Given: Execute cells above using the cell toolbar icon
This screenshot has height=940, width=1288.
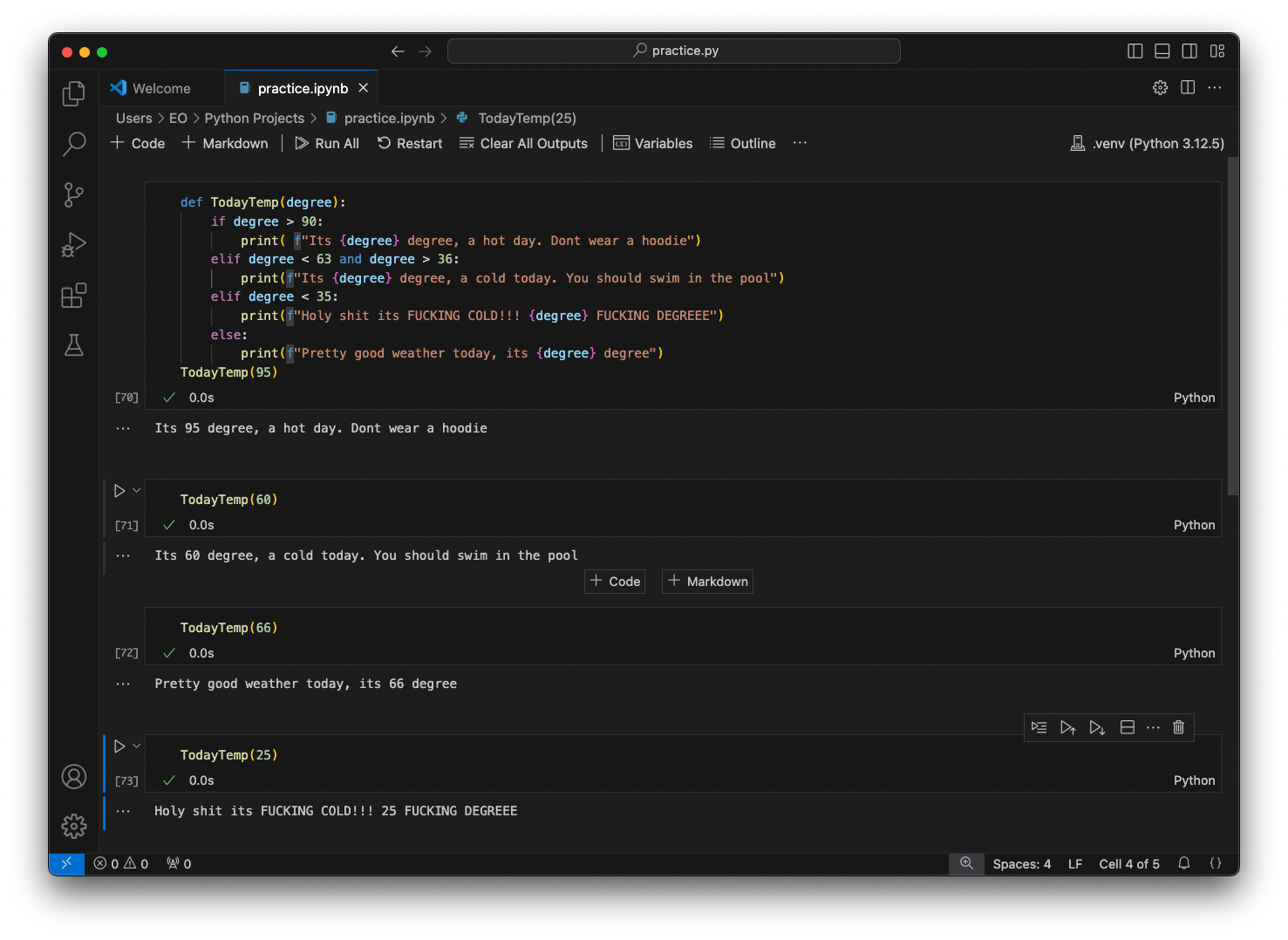Looking at the screenshot, I should click(x=1068, y=727).
